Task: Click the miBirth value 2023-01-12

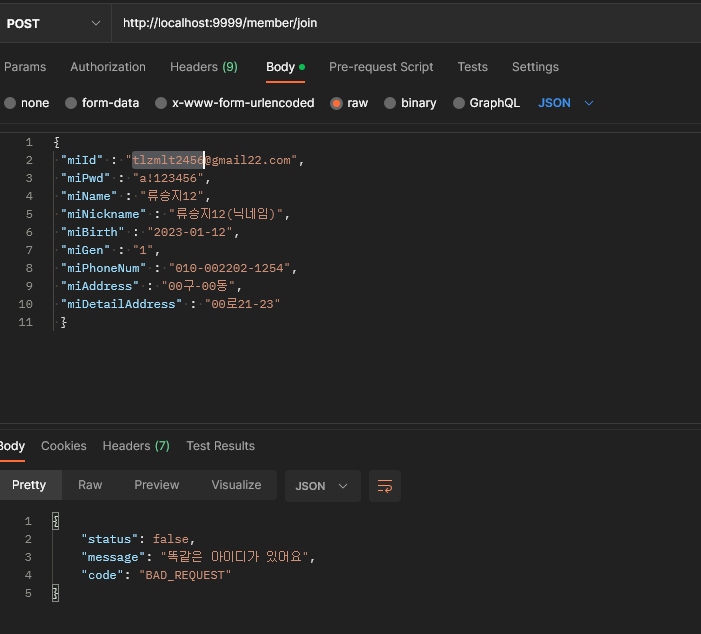Action: 190,232
